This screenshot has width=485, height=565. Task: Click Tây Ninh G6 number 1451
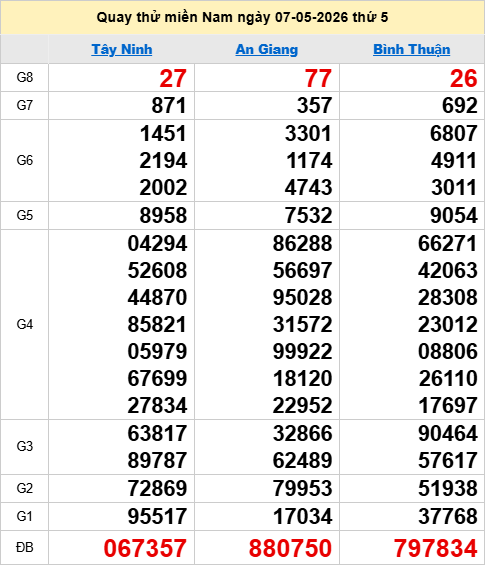click(163, 133)
